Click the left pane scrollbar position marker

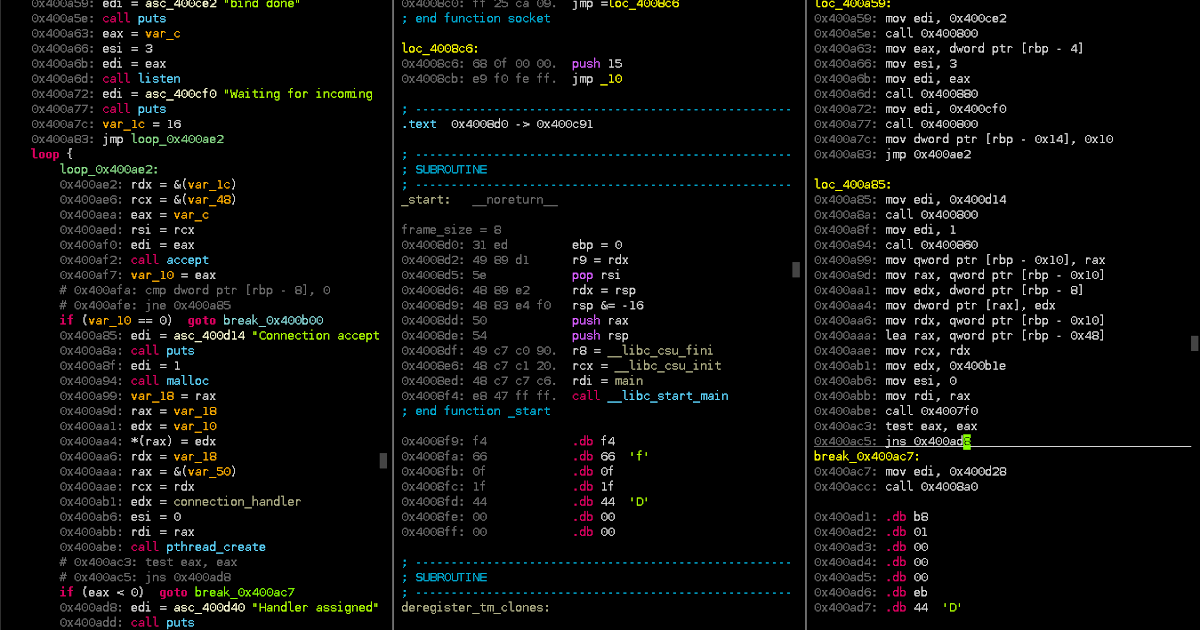click(x=383, y=460)
